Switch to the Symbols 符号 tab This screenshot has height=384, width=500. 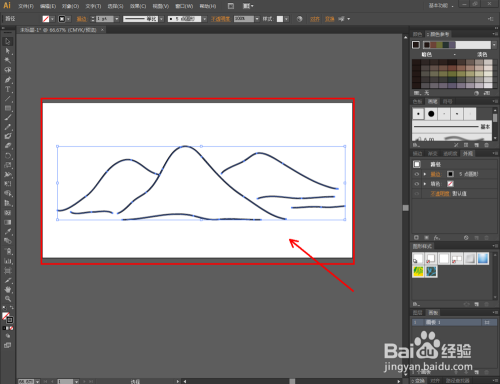pyautogui.click(x=448, y=101)
